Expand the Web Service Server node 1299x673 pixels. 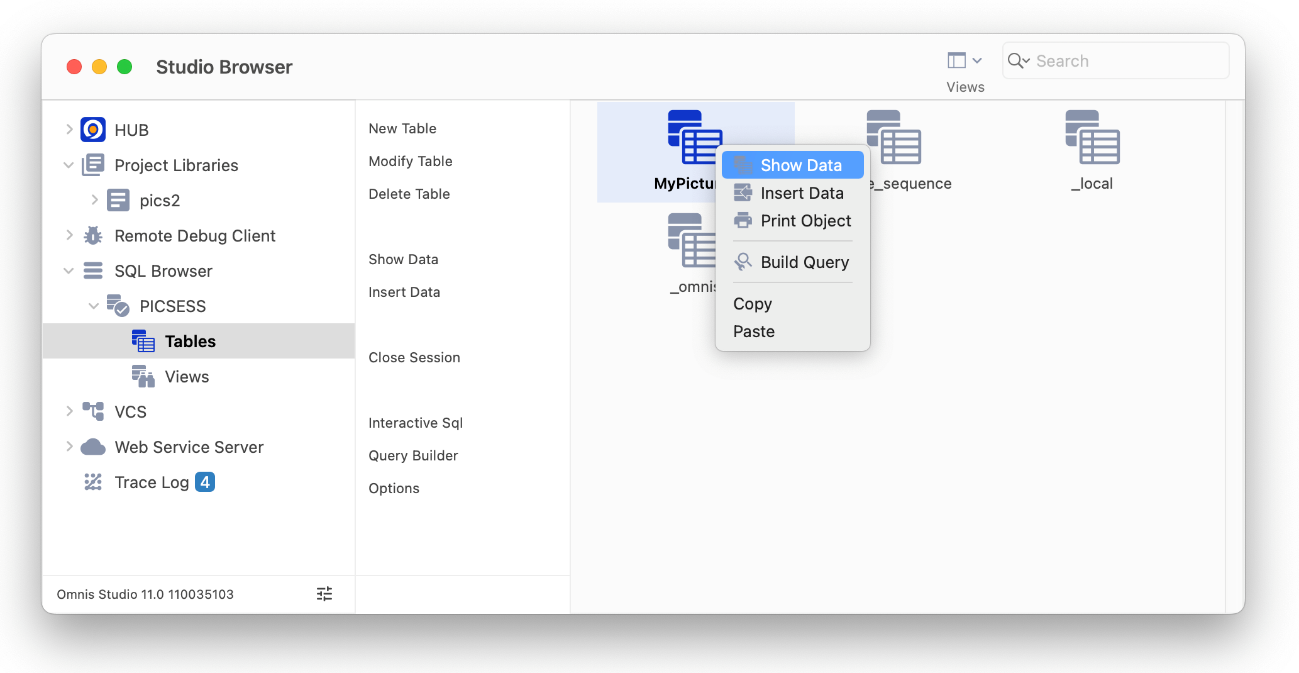[x=69, y=447]
